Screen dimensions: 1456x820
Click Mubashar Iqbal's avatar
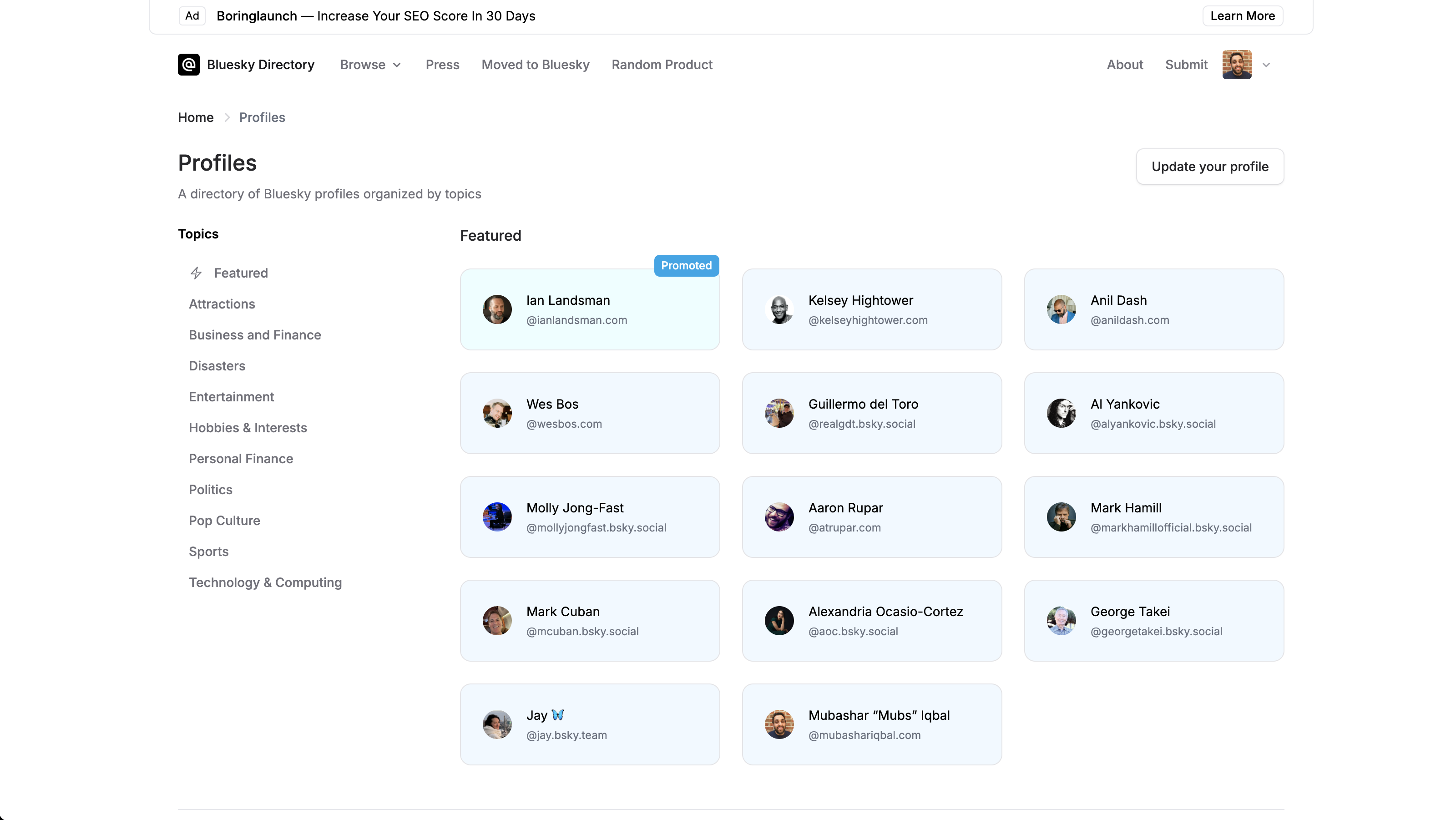[x=779, y=724]
